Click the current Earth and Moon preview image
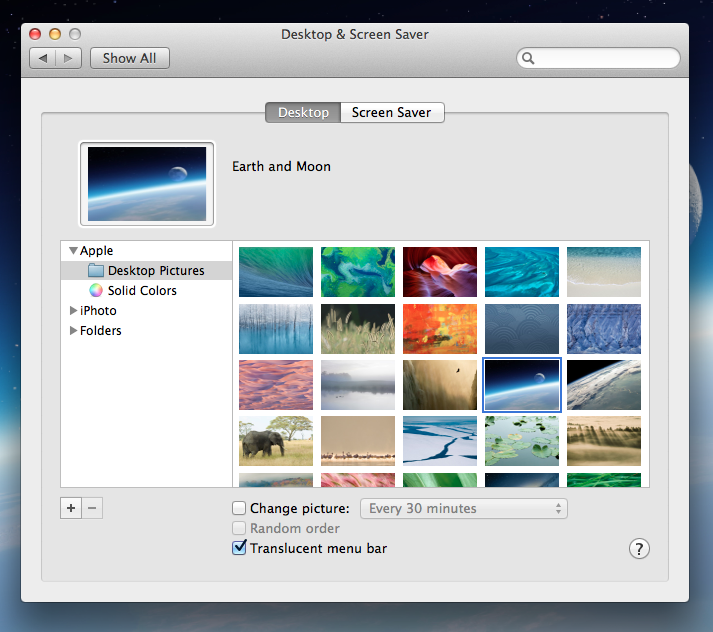Viewport: 713px width, 632px height. coord(147,184)
